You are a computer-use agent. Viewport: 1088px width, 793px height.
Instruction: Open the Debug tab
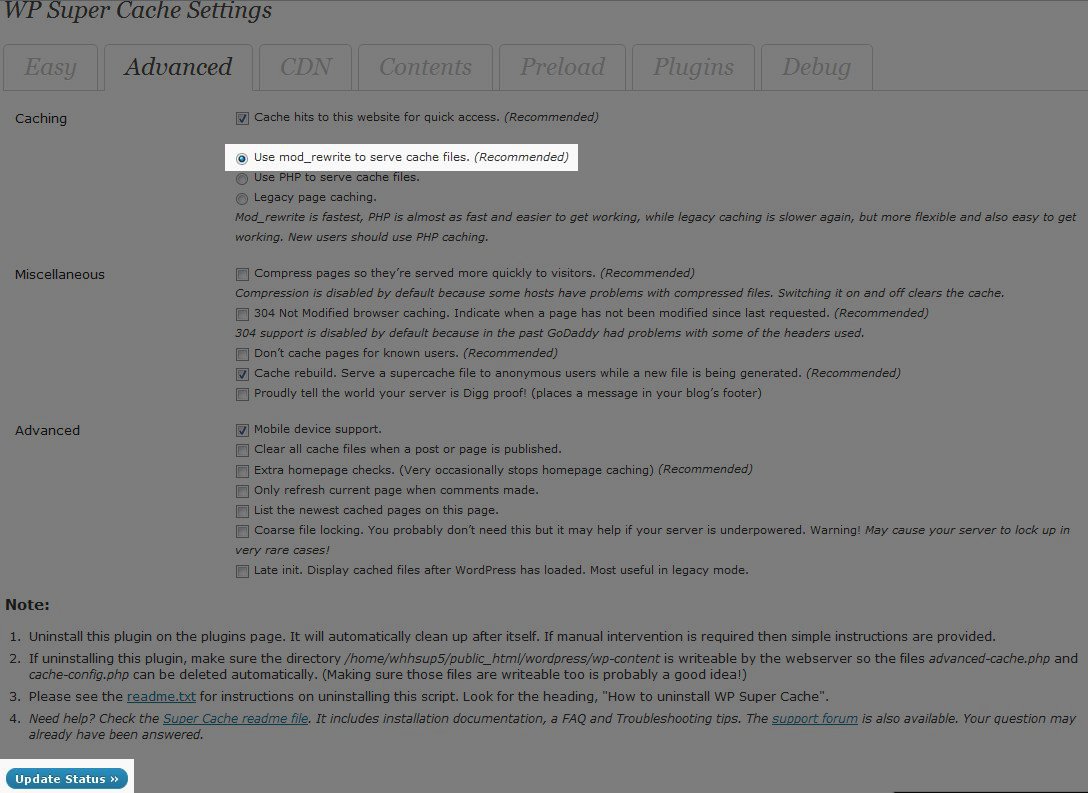[816, 68]
